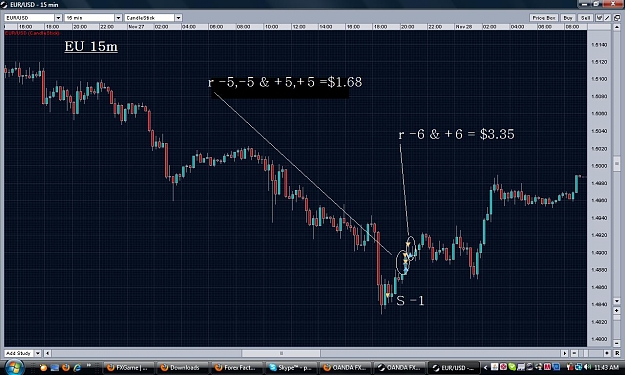625x375 pixels.
Task: Switch to the Skype taskbar window
Action: [x=291, y=367]
